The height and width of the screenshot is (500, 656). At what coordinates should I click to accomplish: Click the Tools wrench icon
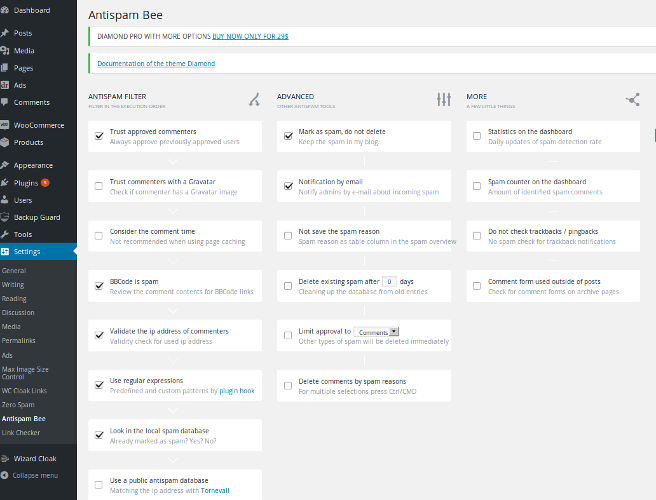click(x=5, y=234)
